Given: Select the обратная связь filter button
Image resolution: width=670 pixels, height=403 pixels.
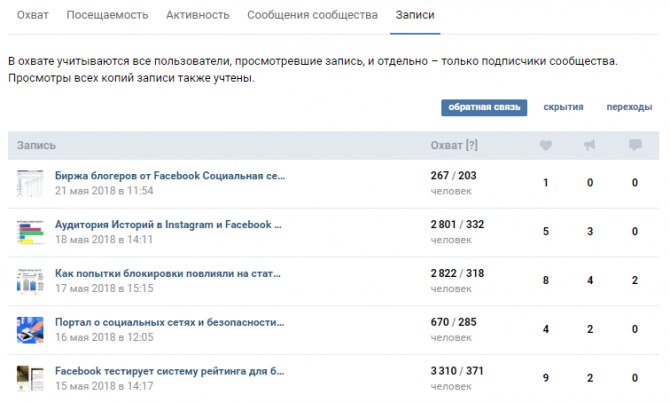Looking at the screenshot, I should [x=484, y=107].
